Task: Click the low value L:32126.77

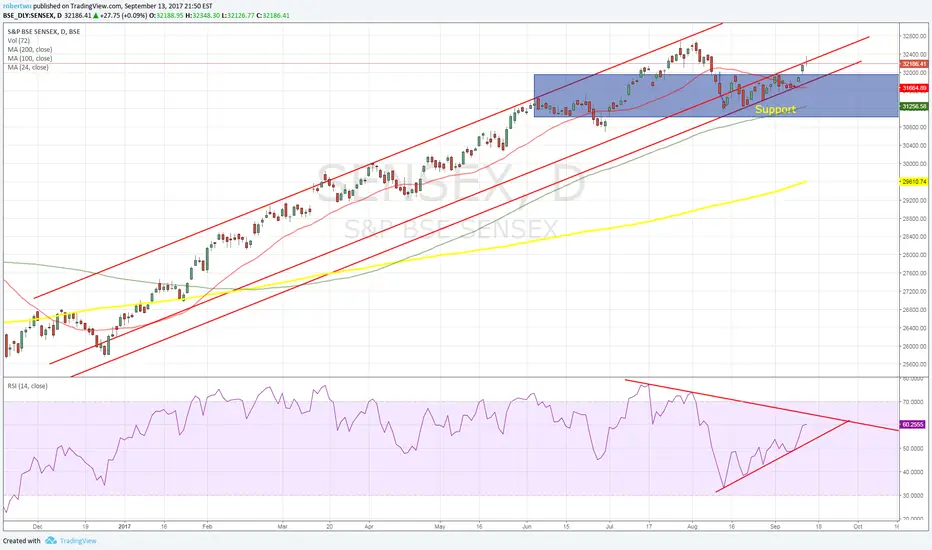Action: click(x=238, y=15)
